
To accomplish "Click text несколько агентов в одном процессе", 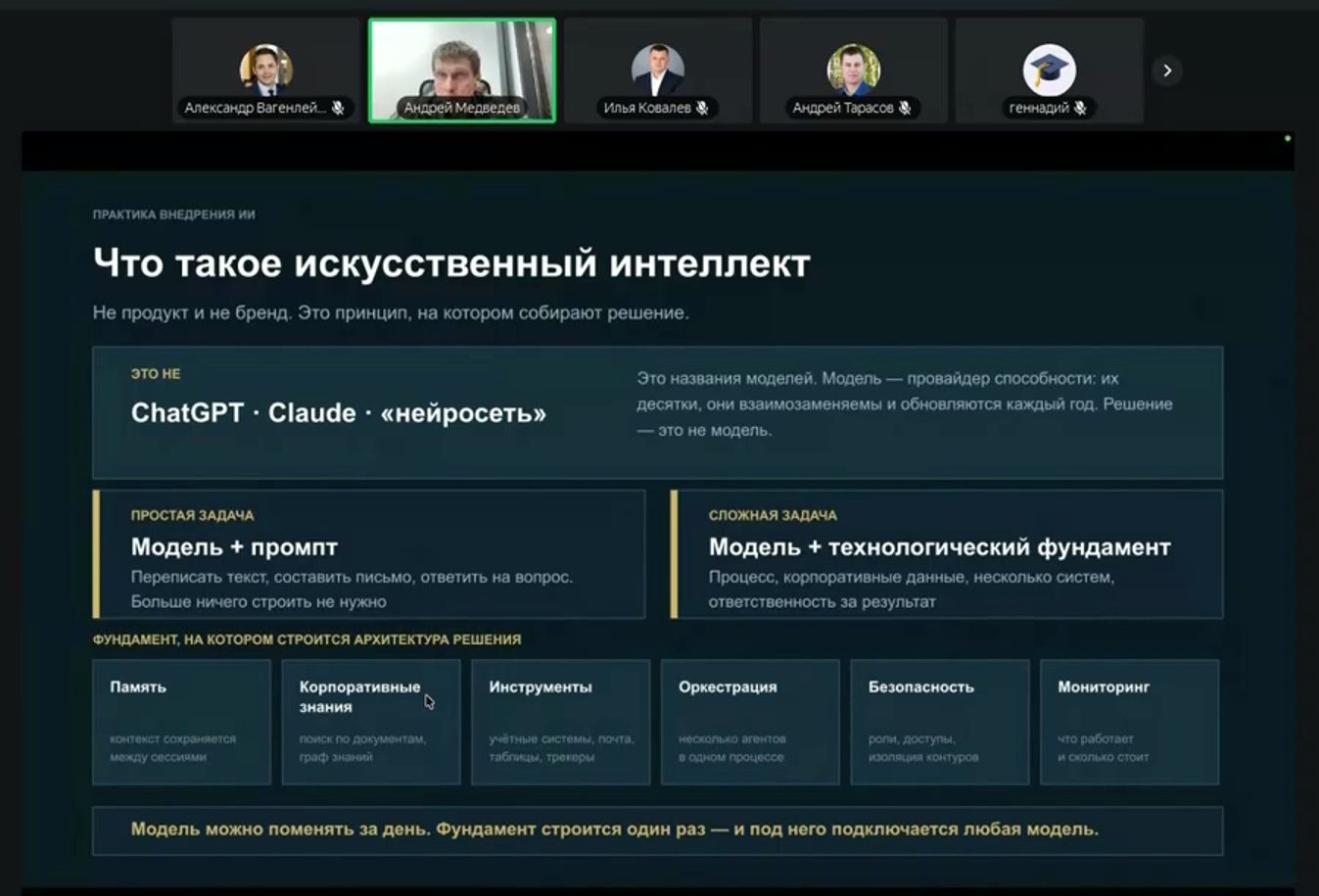I will pos(731,748).
